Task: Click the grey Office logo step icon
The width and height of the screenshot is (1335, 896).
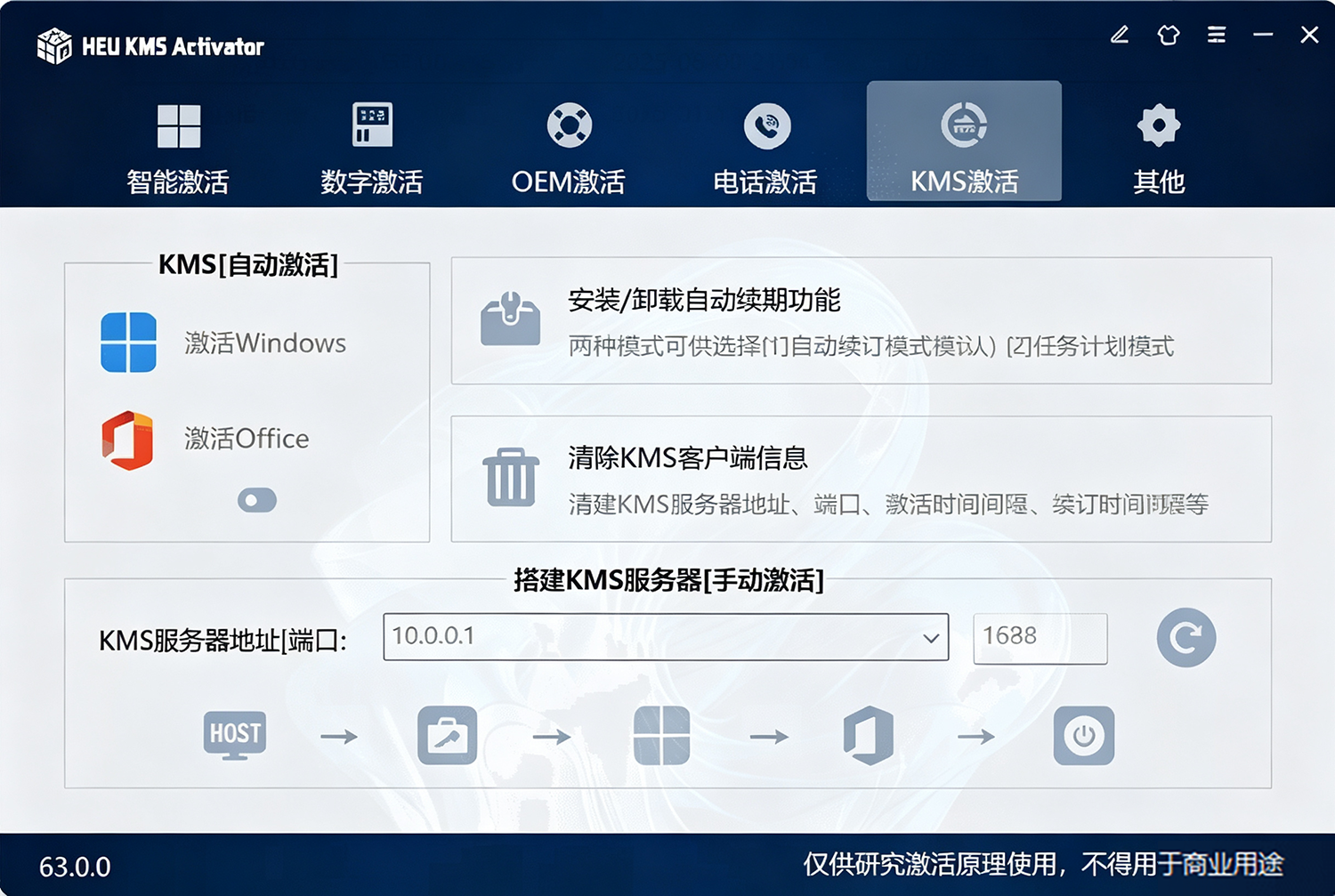Action: 869,736
